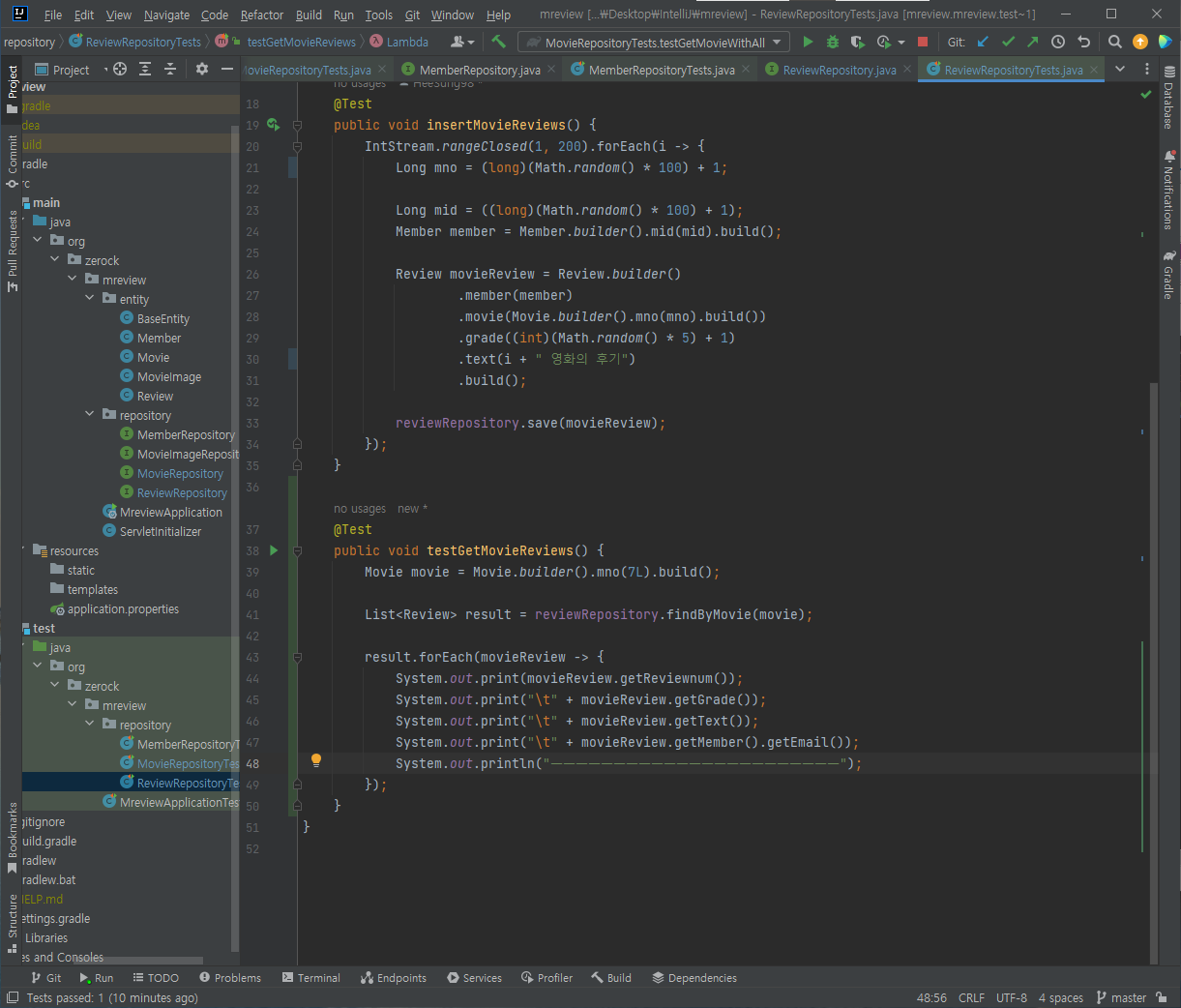1181x1008 pixels.
Task: Open the Navigate menu
Action: (x=166, y=15)
